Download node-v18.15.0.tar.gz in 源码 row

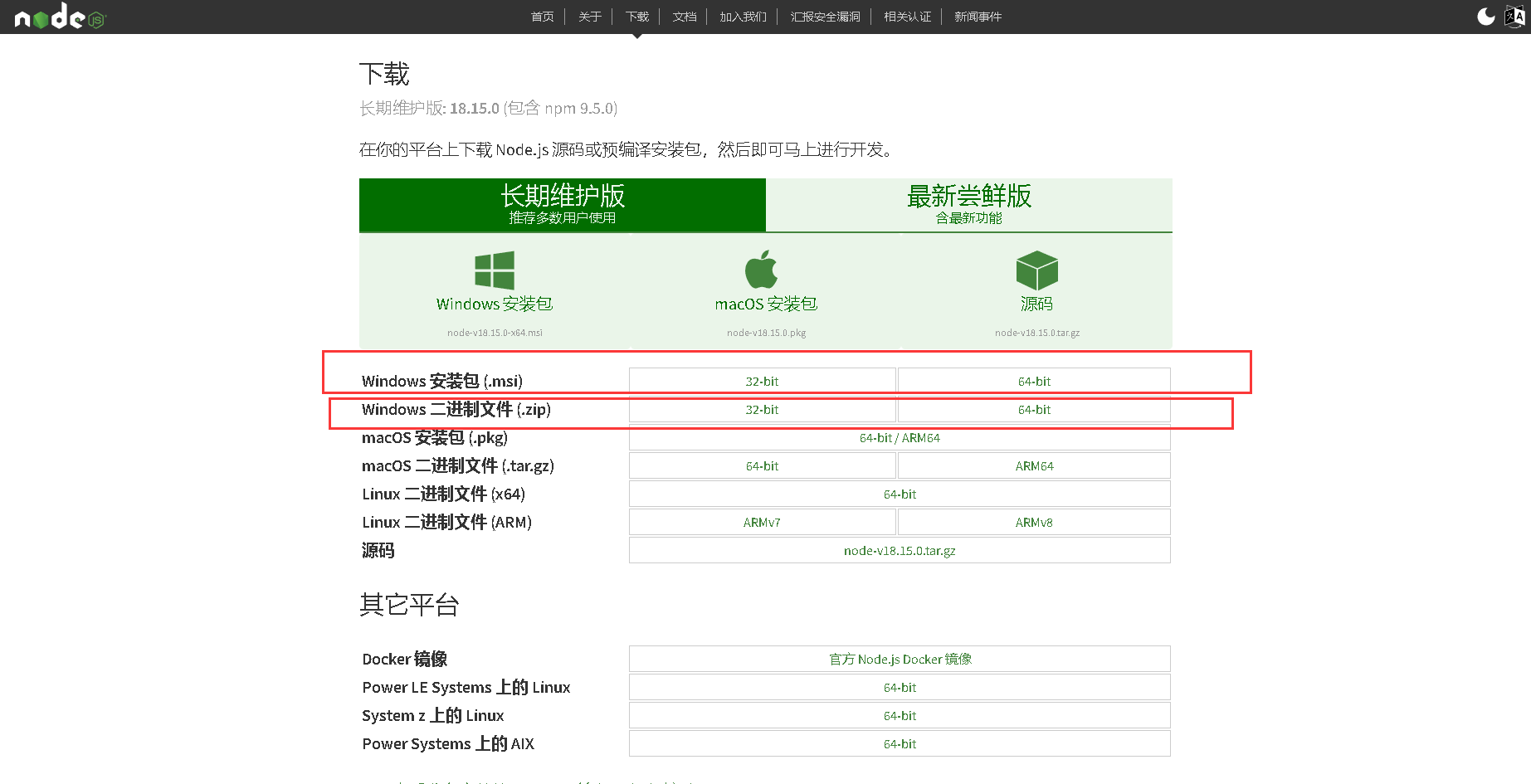[900, 551]
